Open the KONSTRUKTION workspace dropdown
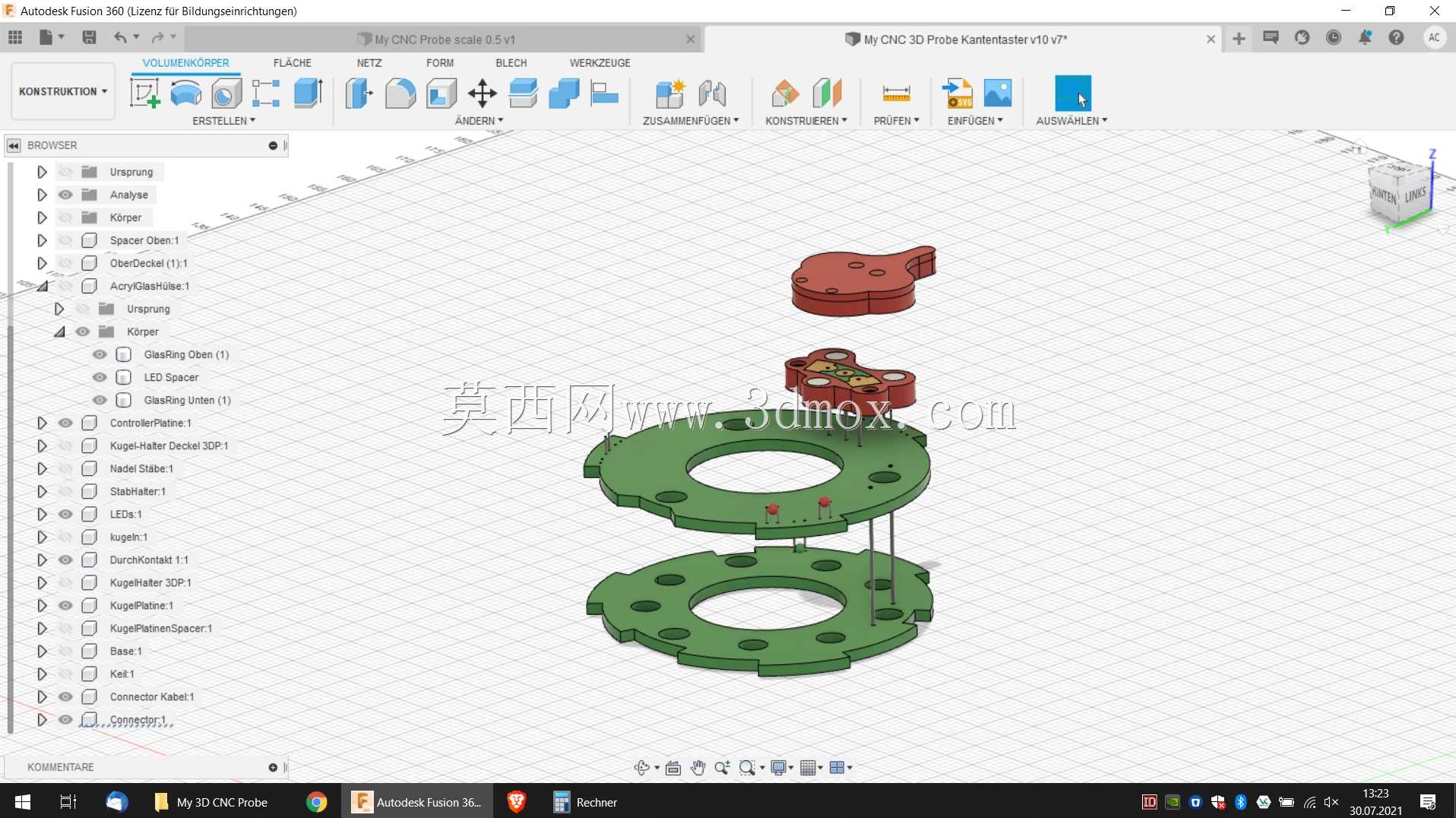This screenshot has height=818, width=1456. coord(63,91)
